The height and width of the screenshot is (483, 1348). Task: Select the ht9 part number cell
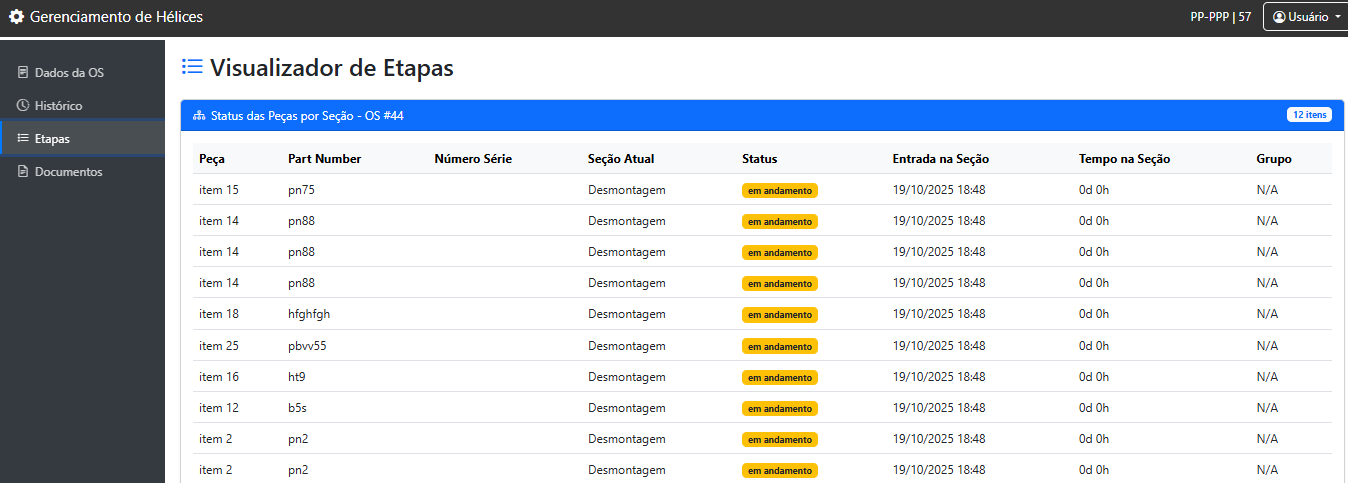[296, 376]
